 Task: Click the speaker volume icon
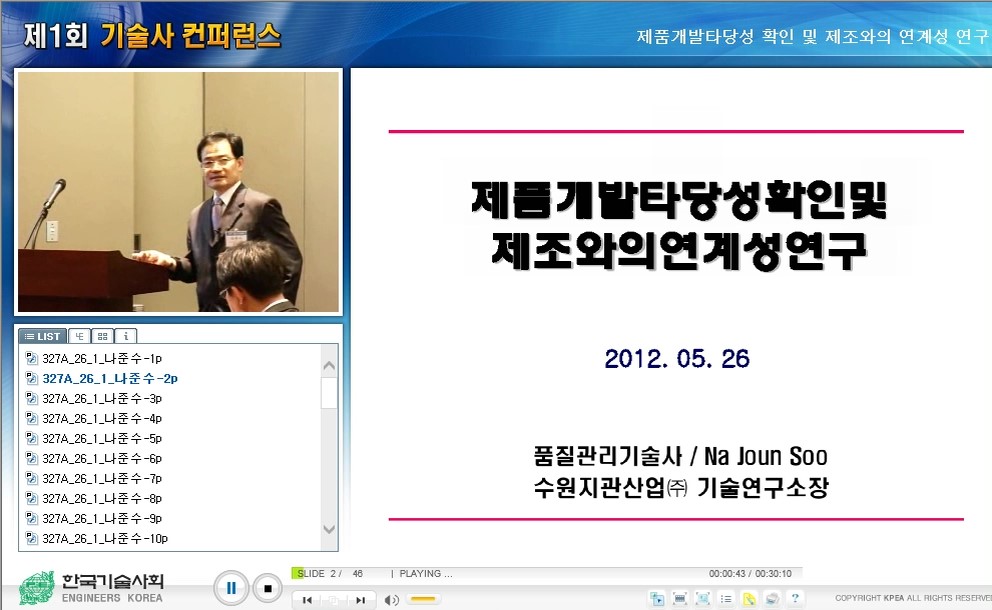390,599
